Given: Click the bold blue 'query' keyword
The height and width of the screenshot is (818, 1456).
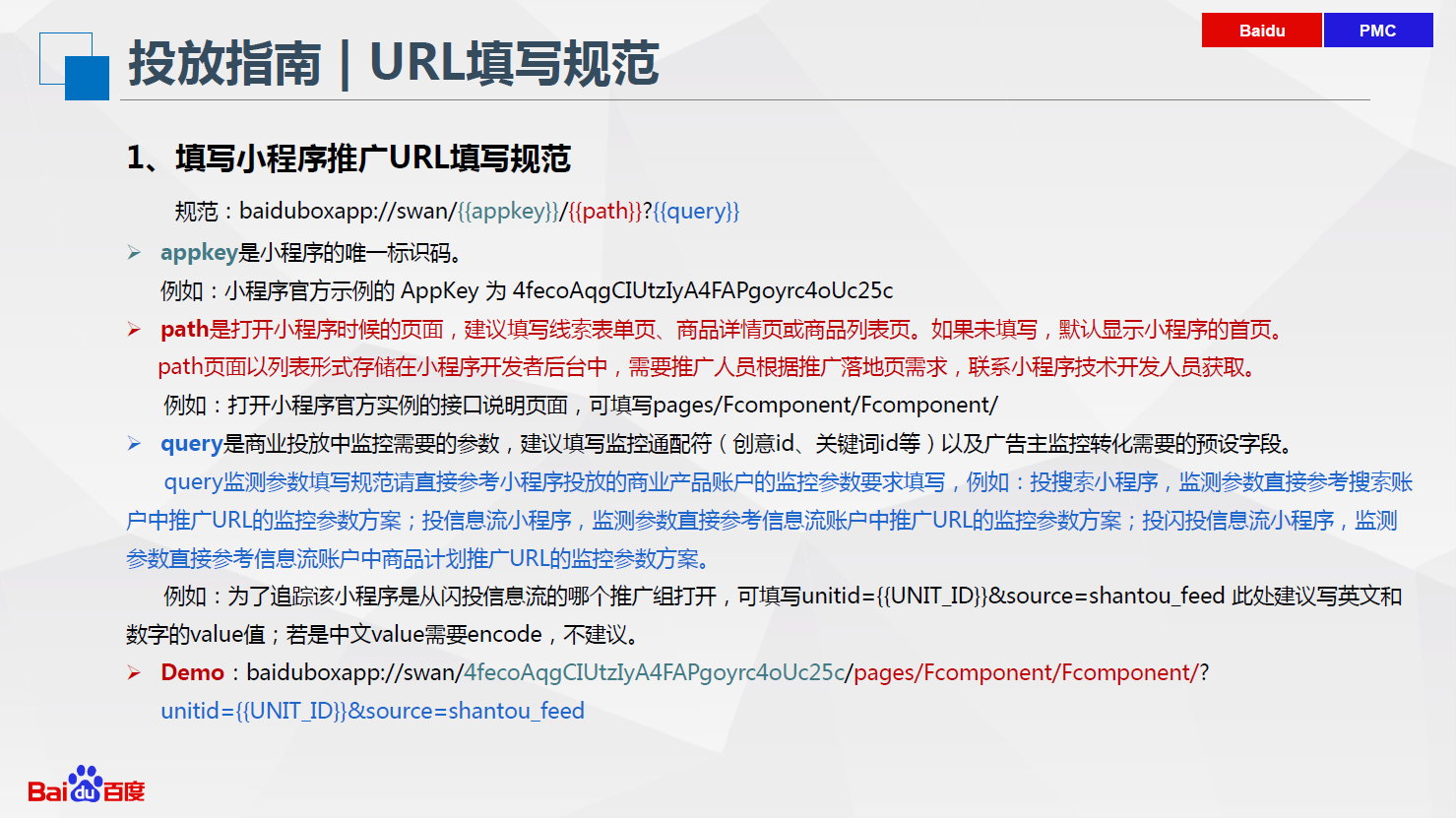Looking at the screenshot, I should tap(191, 444).
